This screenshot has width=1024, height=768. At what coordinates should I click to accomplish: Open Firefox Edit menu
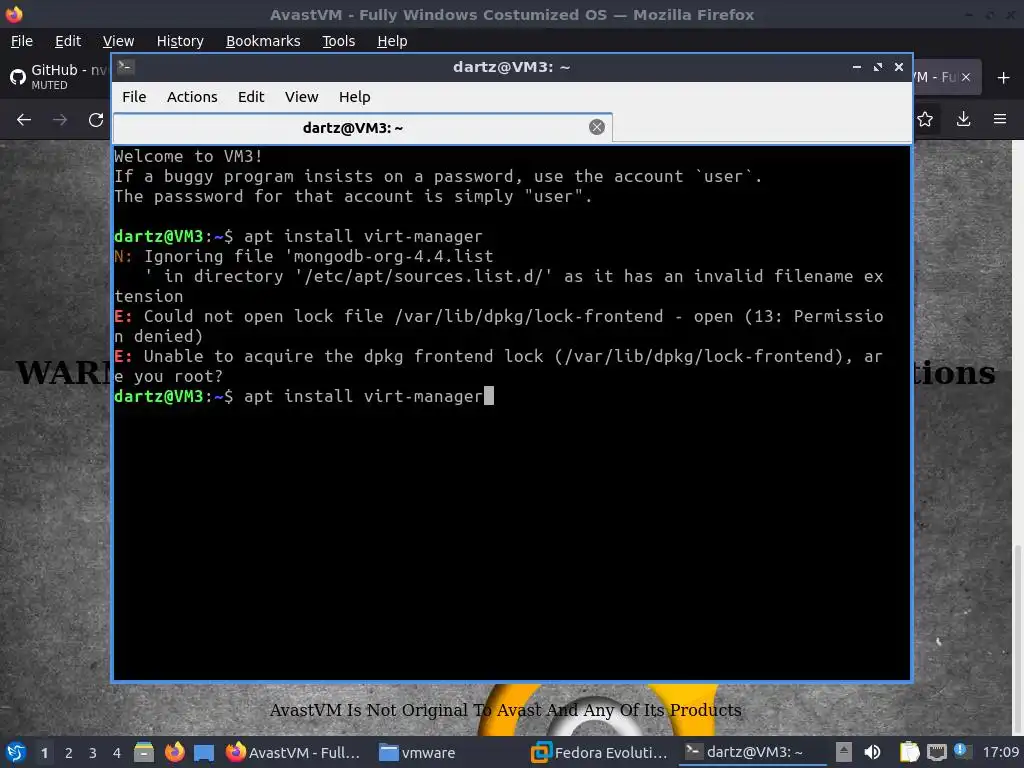coord(68,41)
